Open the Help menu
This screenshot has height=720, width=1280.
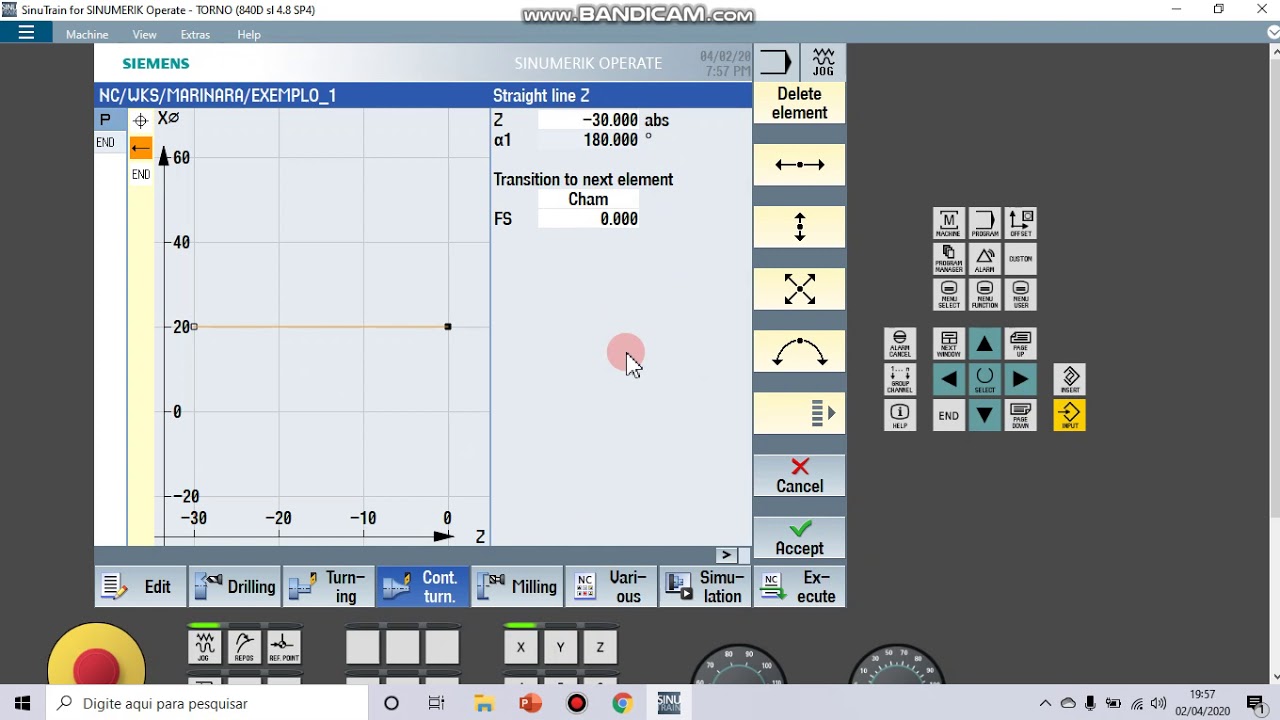point(249,34)
